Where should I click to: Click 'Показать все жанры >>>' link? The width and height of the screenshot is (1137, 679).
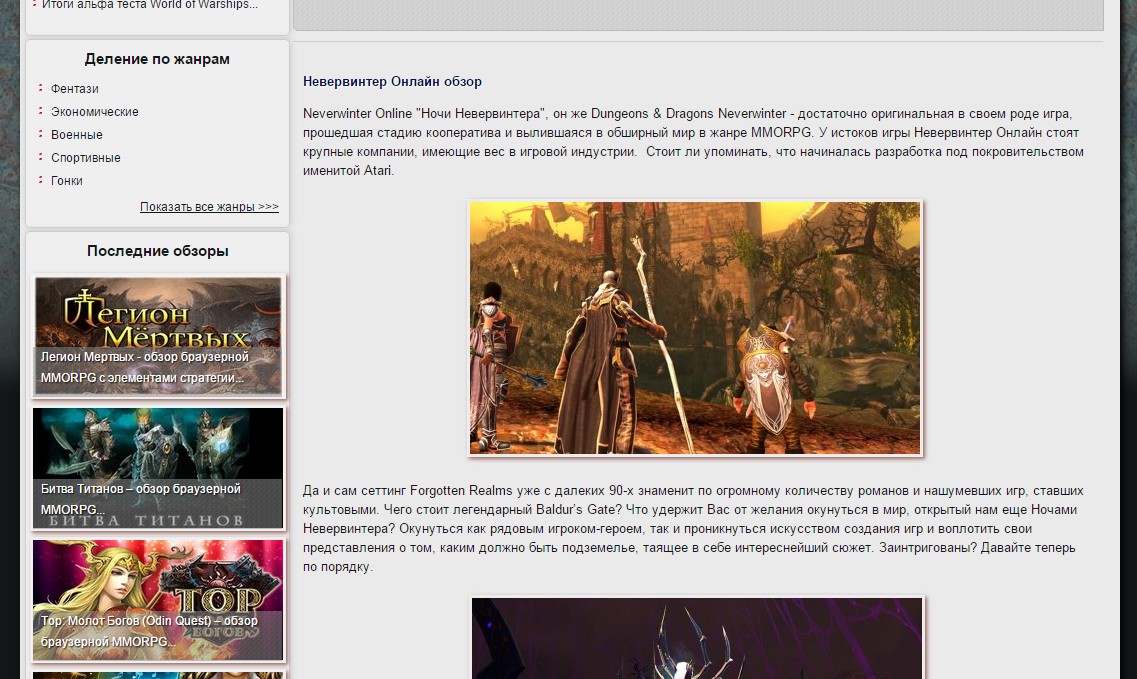pyautogui.click(x=210, y=207)
